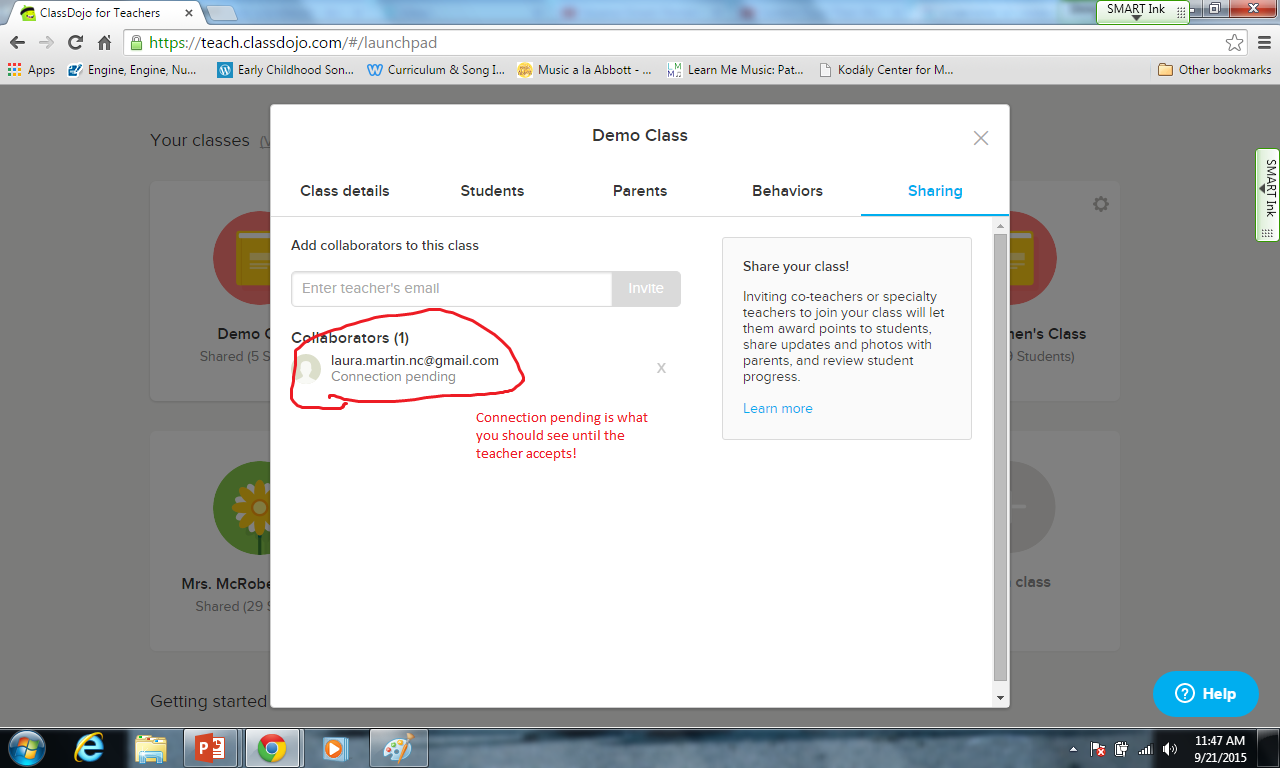The image size is (1280, 768).
Task: Open the Class details tab
Action: (345, 191)
